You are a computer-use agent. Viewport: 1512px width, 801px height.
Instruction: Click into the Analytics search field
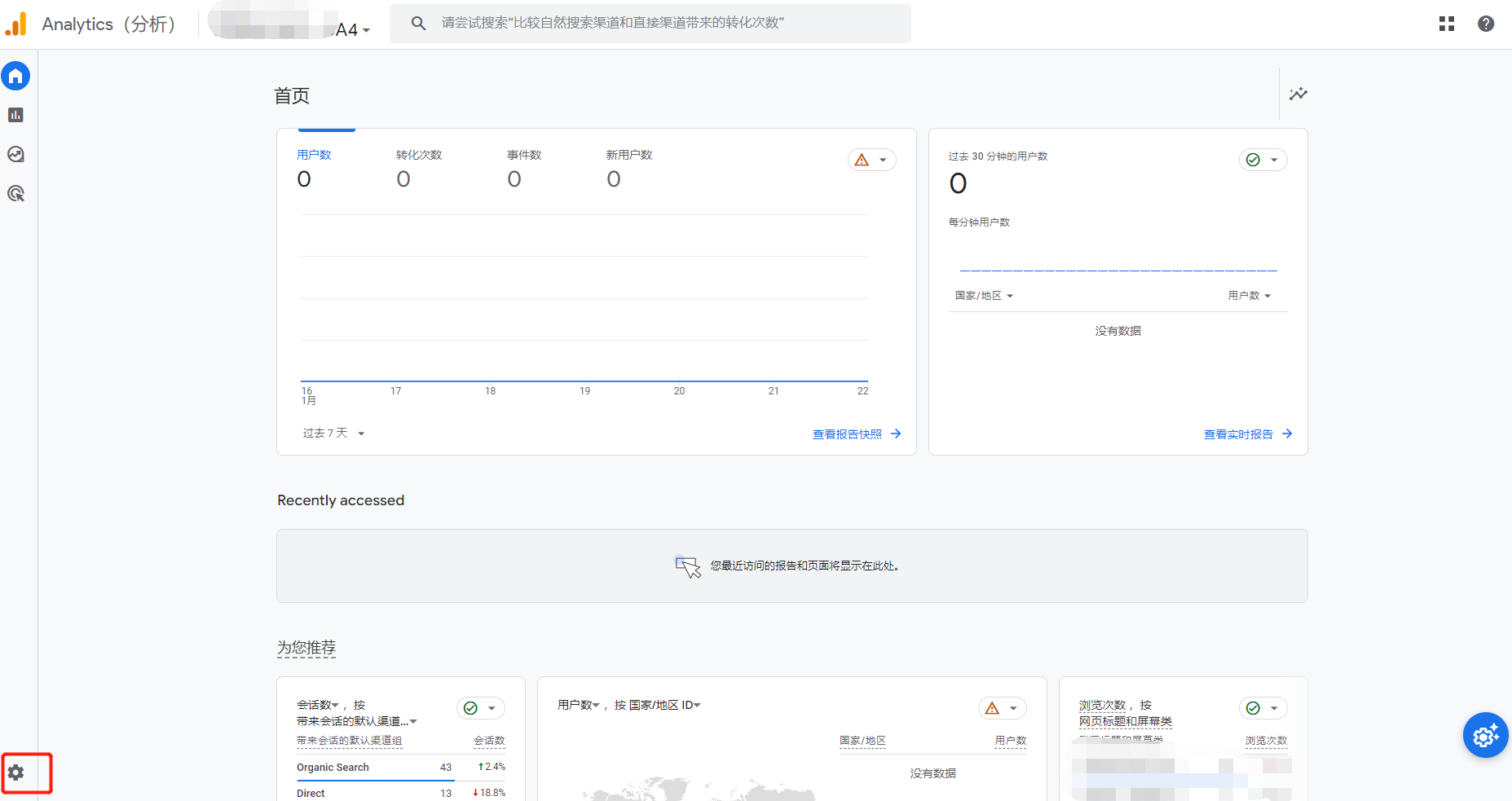coord(650,23)
